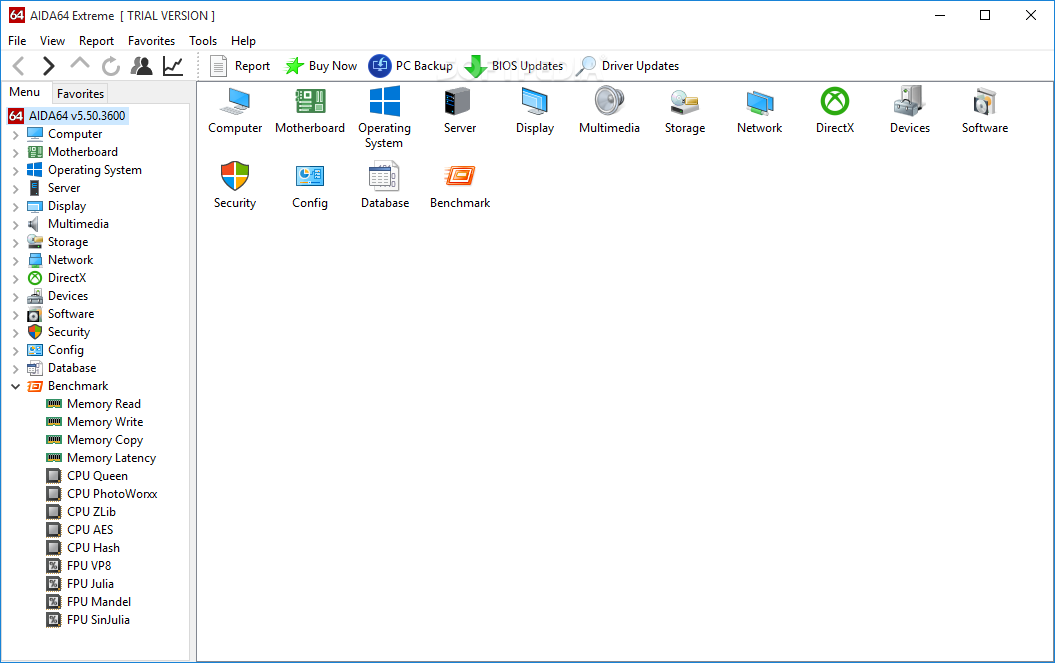Image resolution: width=1055 pixels, height=663 pixels.
Task: Collapse the Benchmark tree node
Action: [x=15, y=386]
